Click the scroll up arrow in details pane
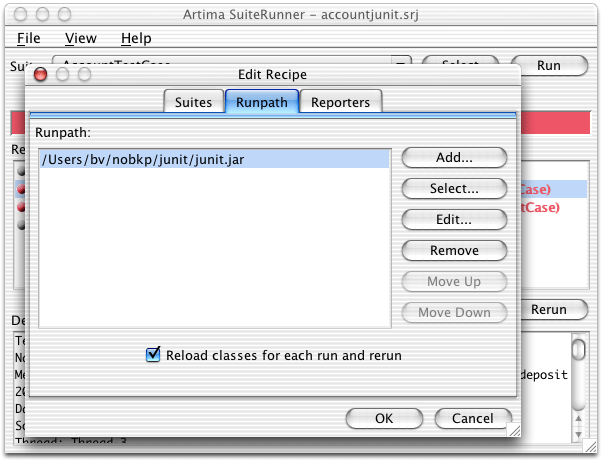The image size is (605, 462). [x=578, y=418]
